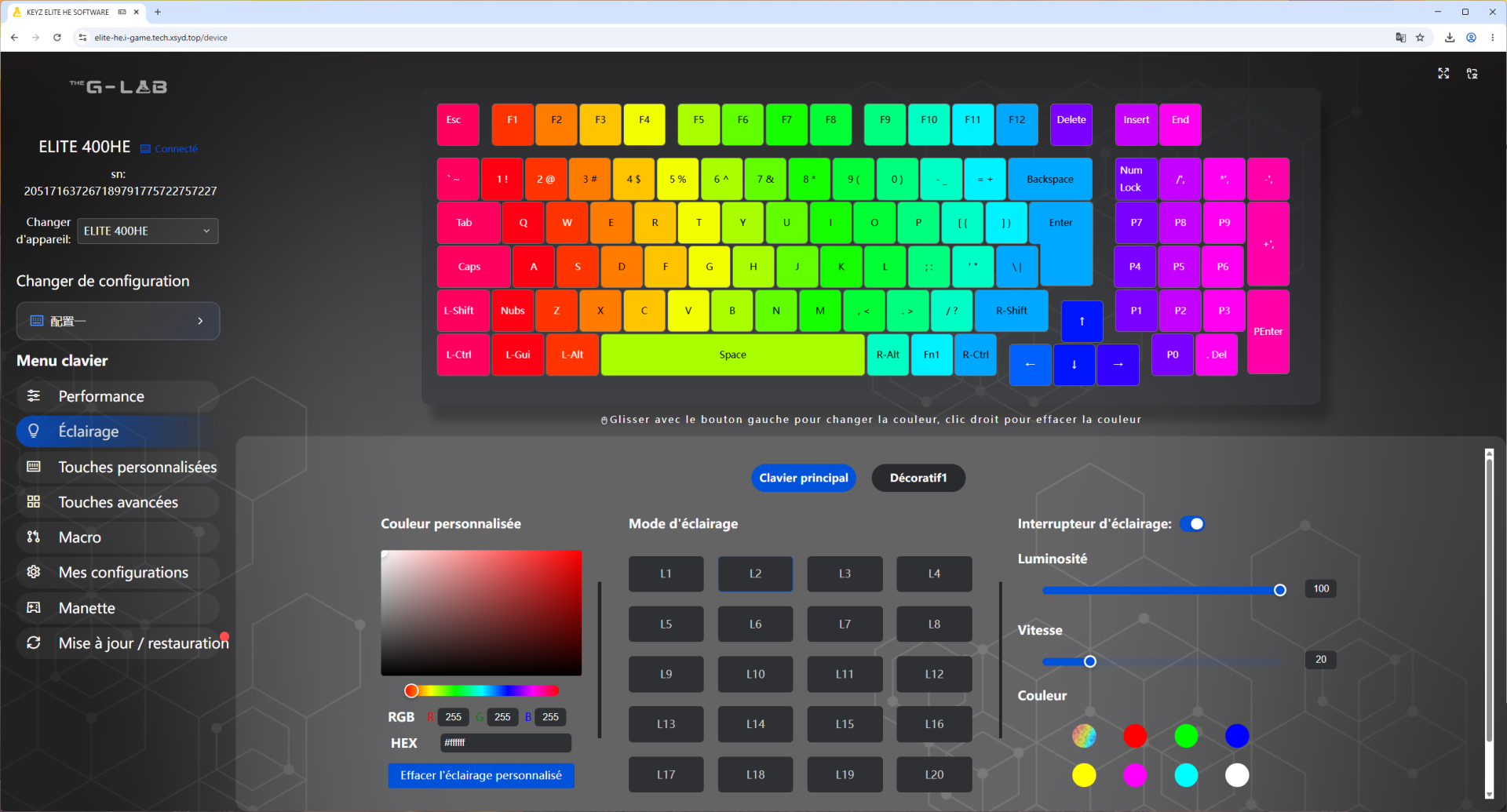Click the browser address bar URL
1507x812 pixels.
(161, 38)
